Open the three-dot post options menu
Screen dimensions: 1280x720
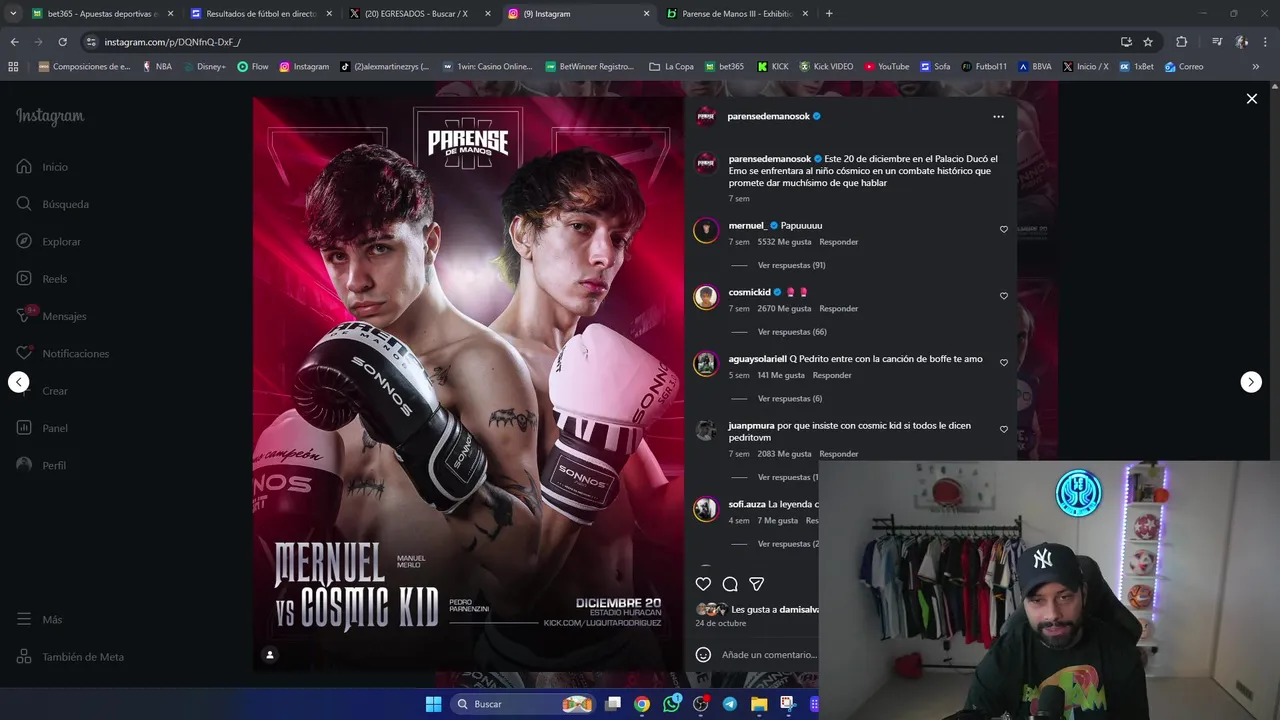tap(998, 117)
